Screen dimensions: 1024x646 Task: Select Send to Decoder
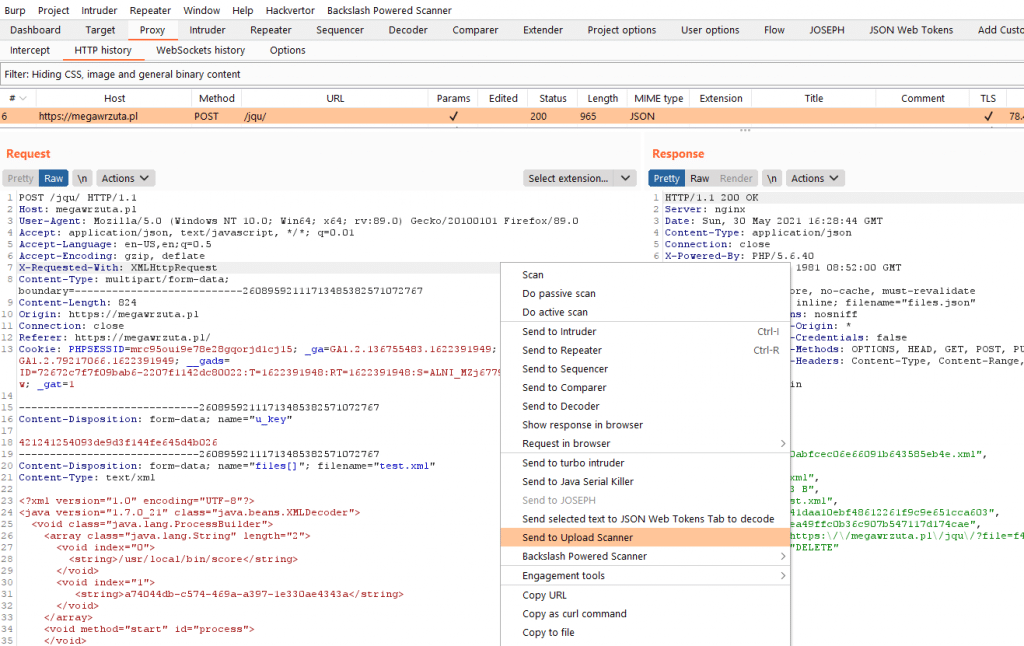pyautogui.click(x=645, y=406)
